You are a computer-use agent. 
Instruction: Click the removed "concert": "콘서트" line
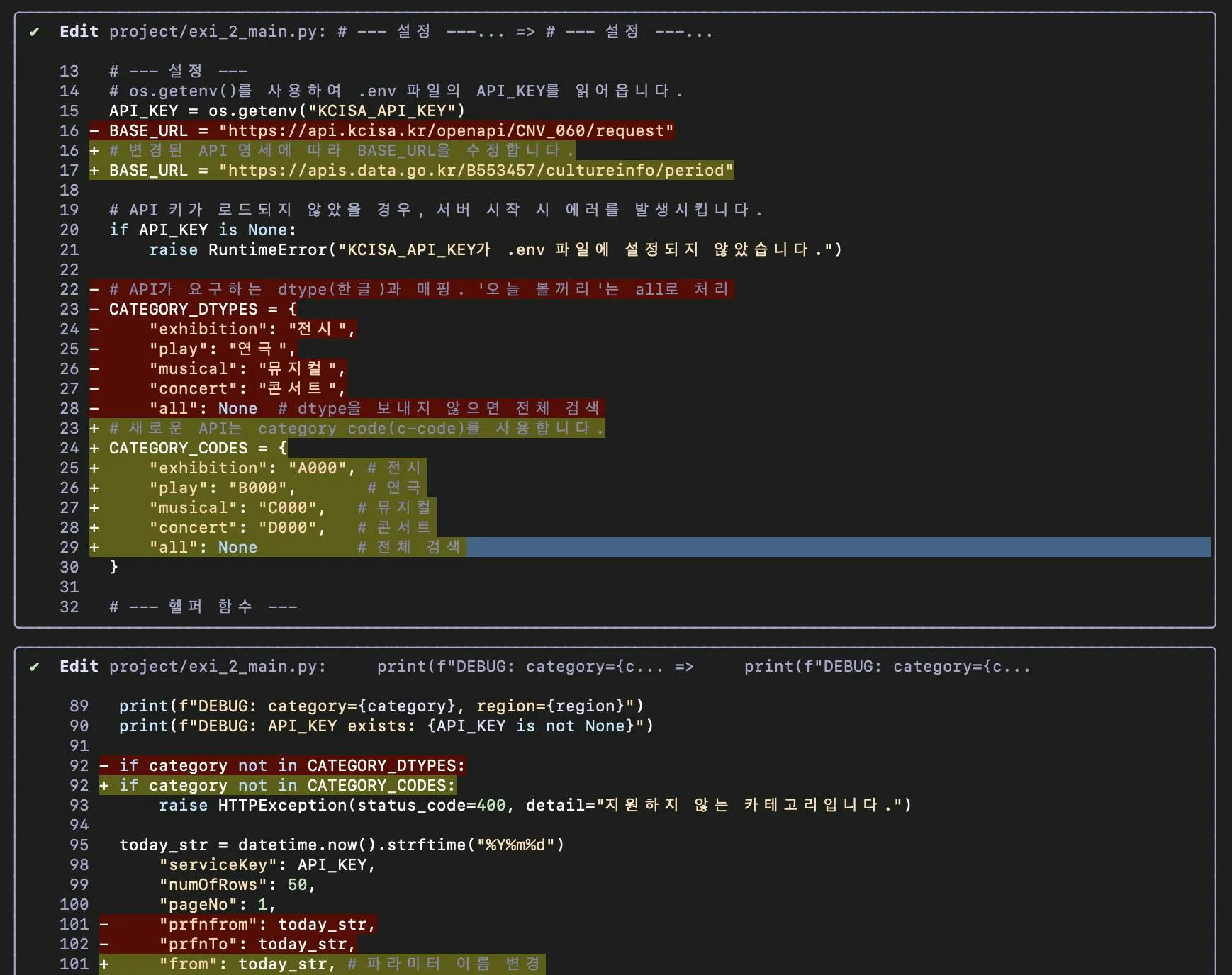point(218,389)
